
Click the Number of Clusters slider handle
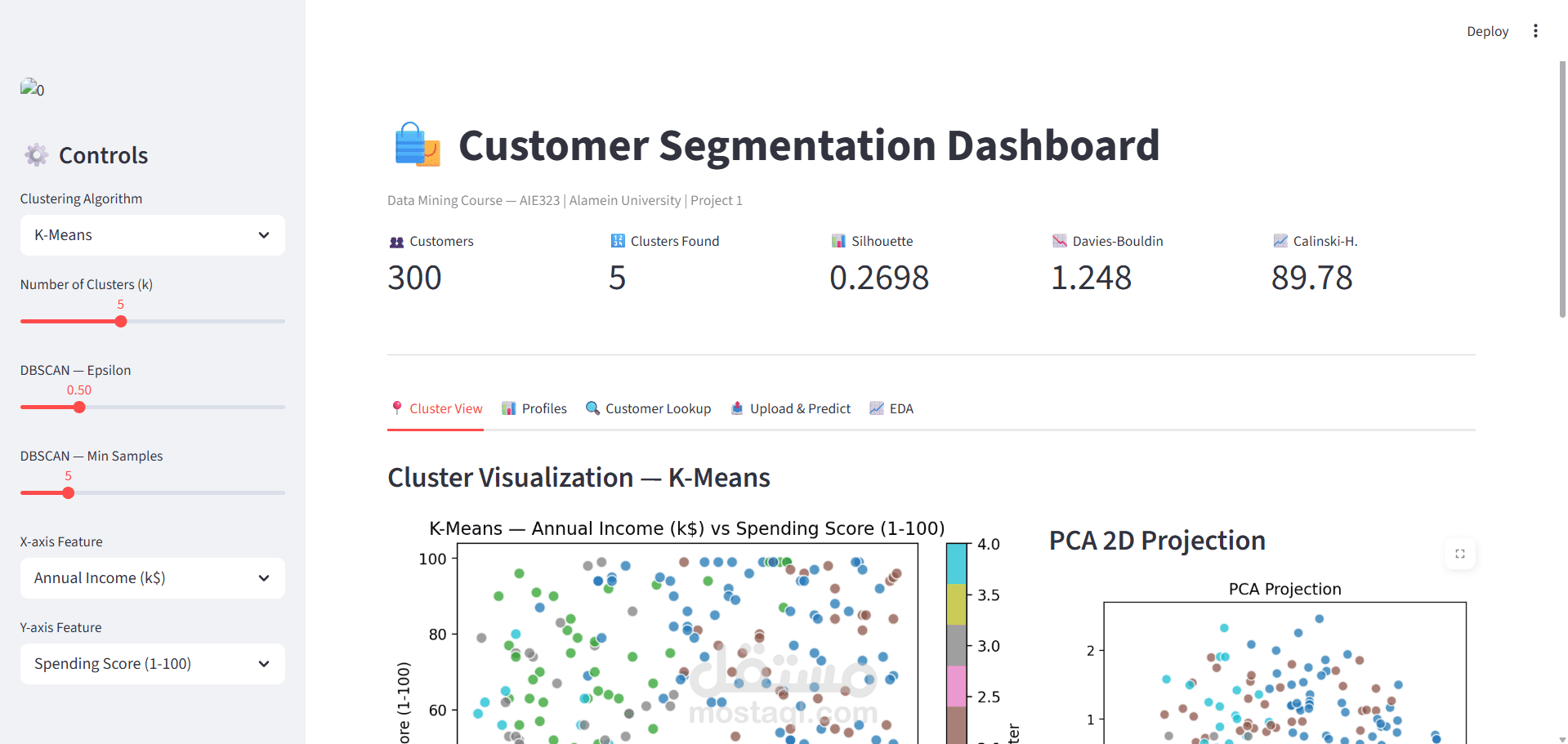tap(121, 322)
